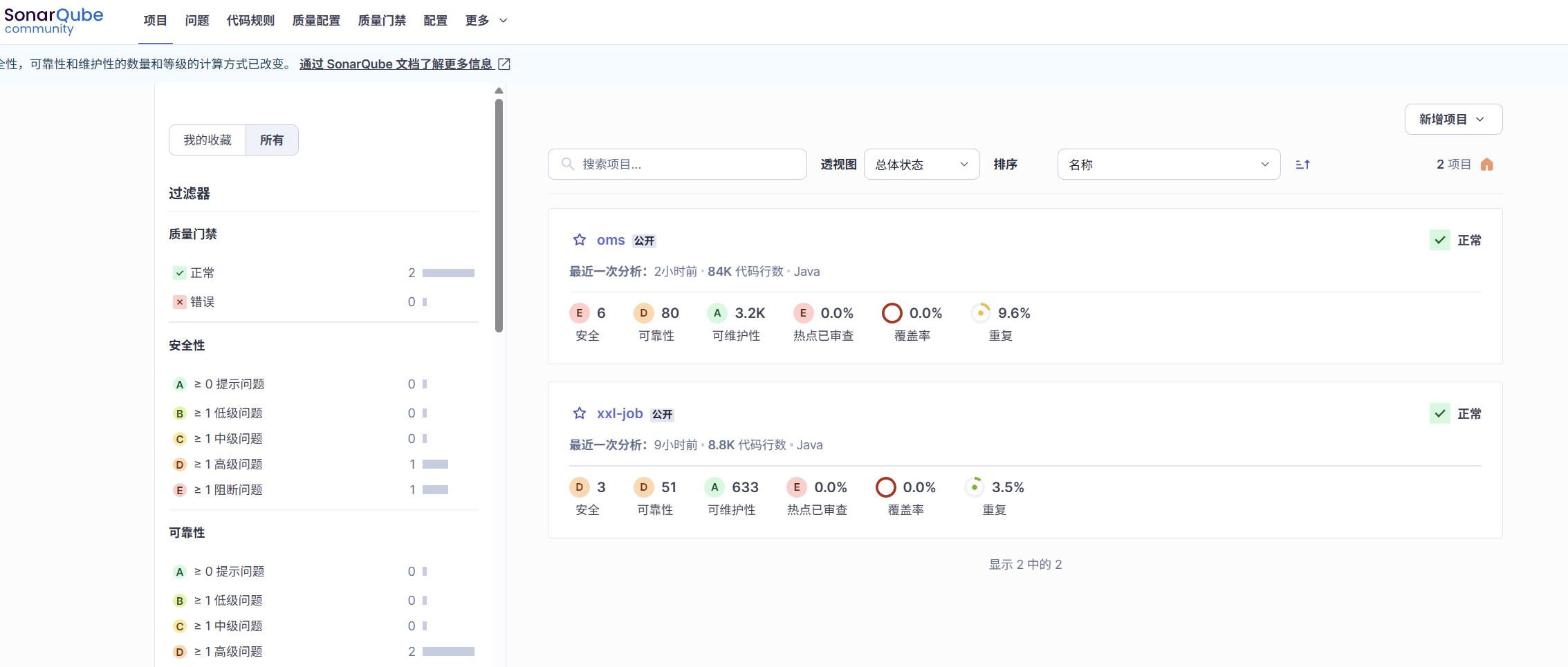1568x667 pixels.
Task: Click the xxl-job quality gate passed checkmark
Action: coord(1440,413)
